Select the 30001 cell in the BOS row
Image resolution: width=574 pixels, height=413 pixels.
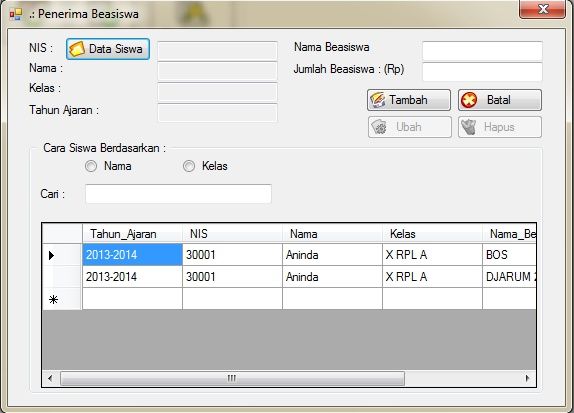pyautogui.click(x=232, y=255)
